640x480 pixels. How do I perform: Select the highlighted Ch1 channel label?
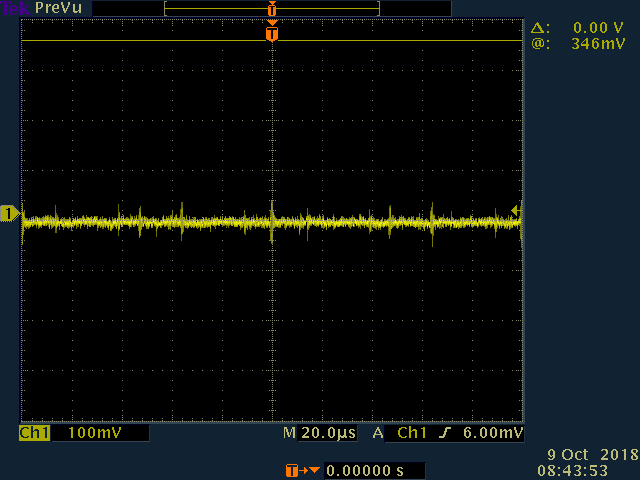pos(35,433)
